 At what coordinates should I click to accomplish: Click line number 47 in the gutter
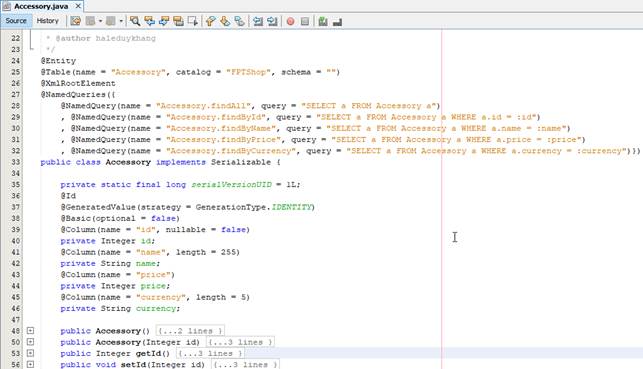click(x=16, y=319)
